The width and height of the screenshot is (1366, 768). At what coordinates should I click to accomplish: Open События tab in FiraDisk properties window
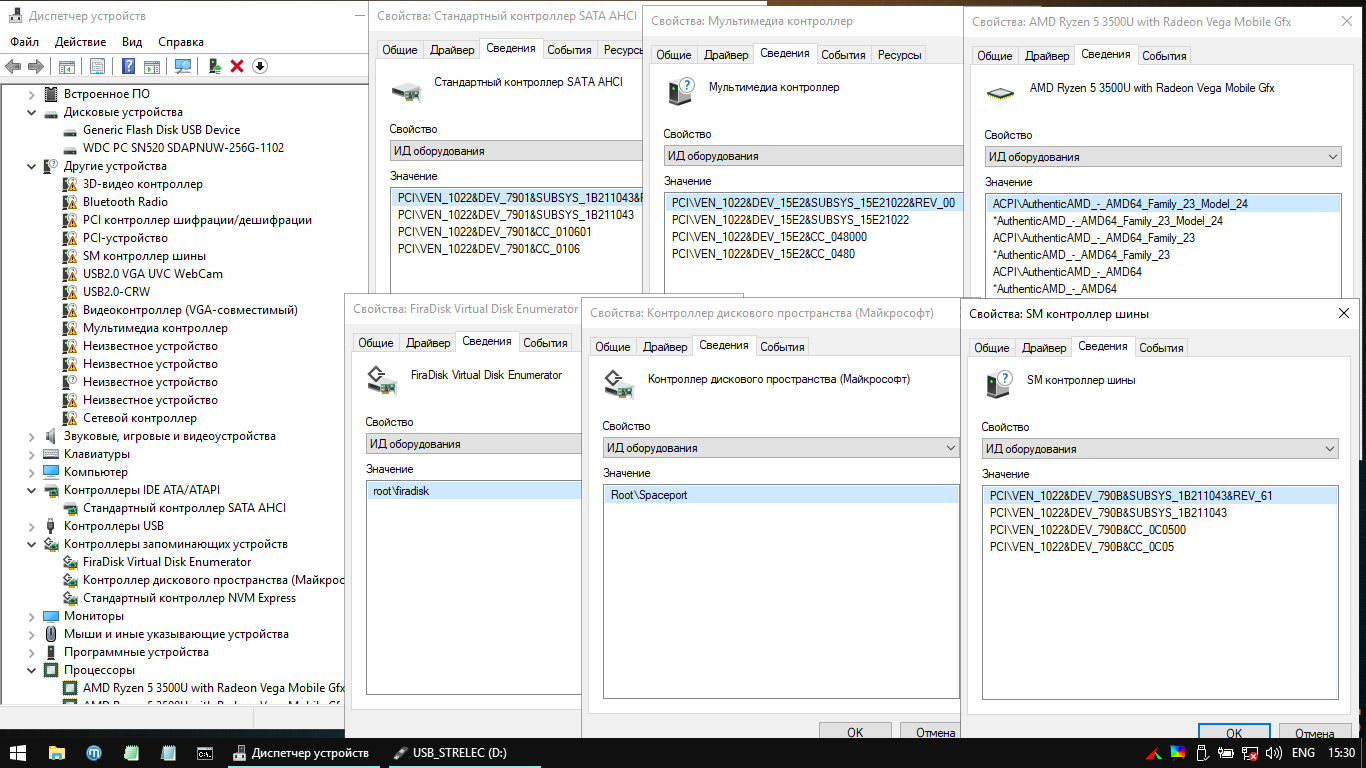(x=545, y=343)
